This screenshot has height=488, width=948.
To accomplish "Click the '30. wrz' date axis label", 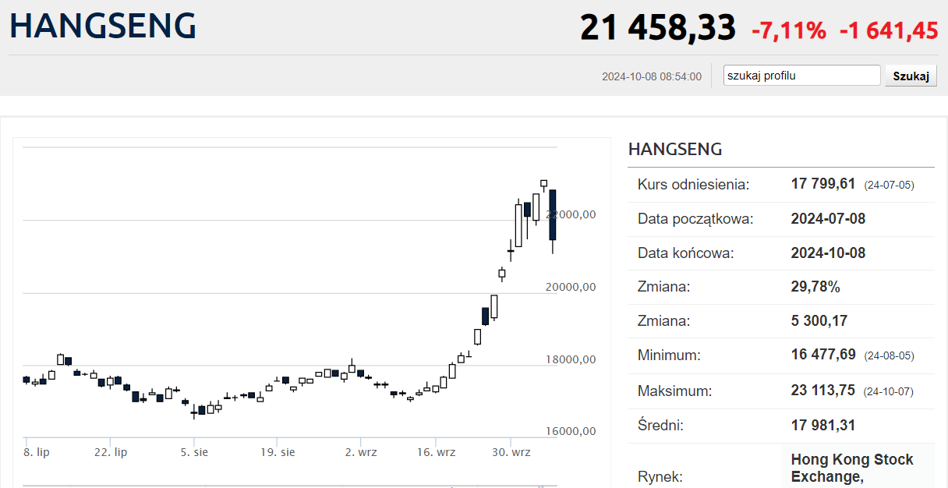I will click(x=511, y=452).
